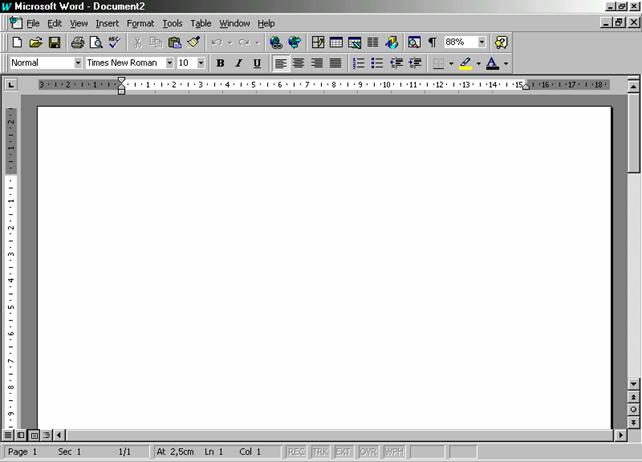Click the OVR indicator in status bar
The width and height of the screenshot is (642, 462).
point(368,452)
